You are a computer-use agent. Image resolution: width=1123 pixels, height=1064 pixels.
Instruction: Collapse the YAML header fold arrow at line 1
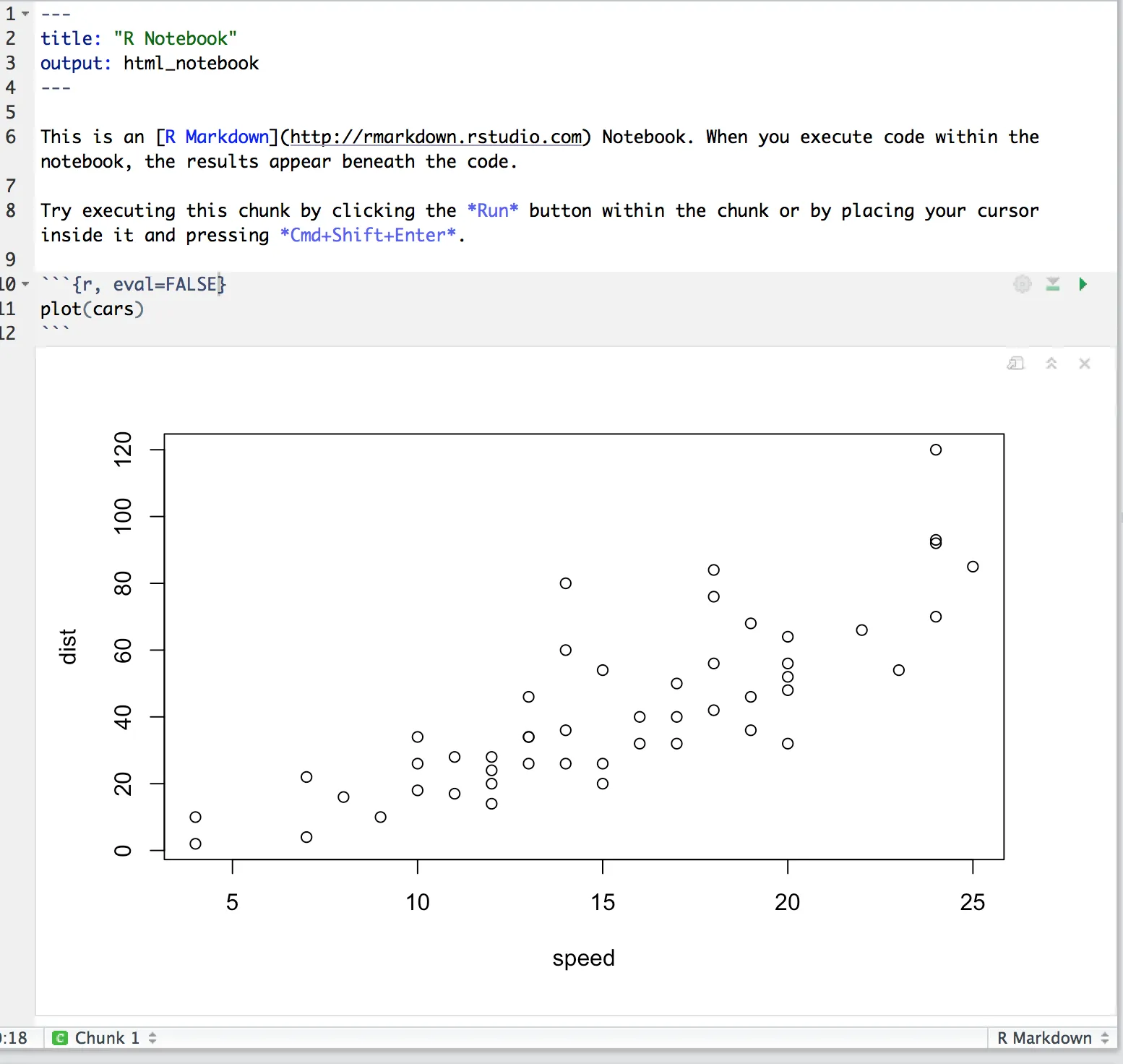(25, 14)
